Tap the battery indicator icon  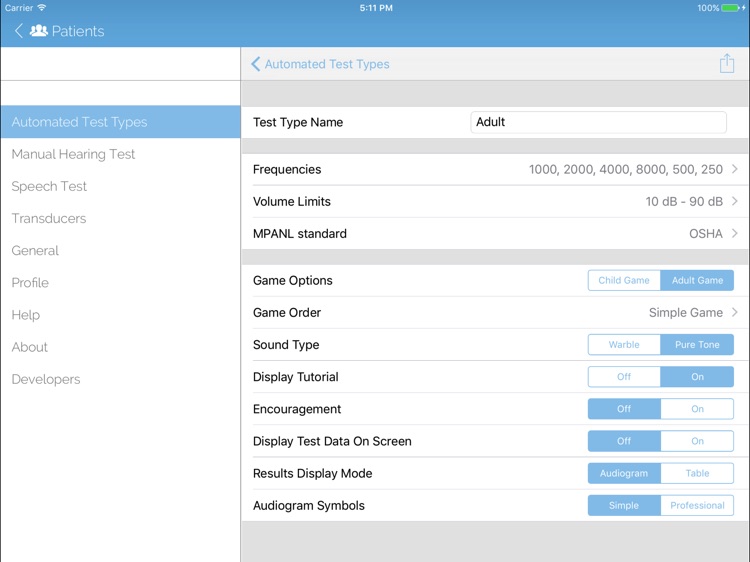tap(732, 8)
